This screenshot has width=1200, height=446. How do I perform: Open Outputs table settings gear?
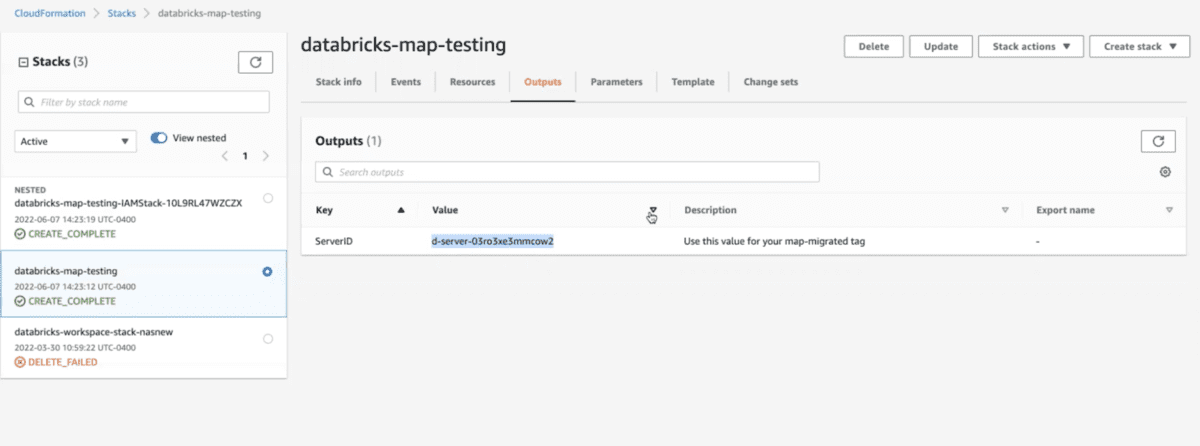pos(1165,172)
